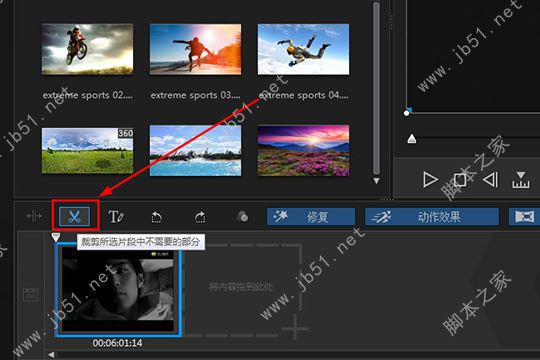Click the button with the film frame icon

pos(525,217)
